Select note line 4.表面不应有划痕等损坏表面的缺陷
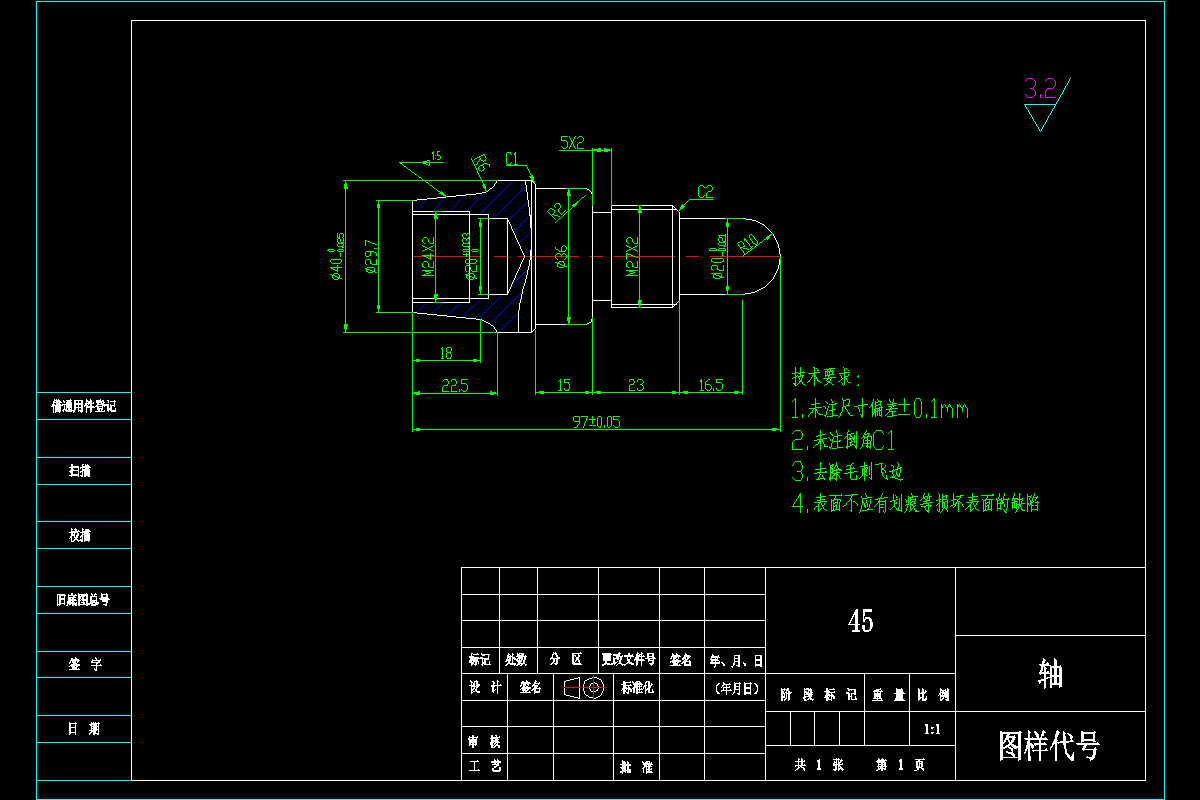 tap(916, 503)
